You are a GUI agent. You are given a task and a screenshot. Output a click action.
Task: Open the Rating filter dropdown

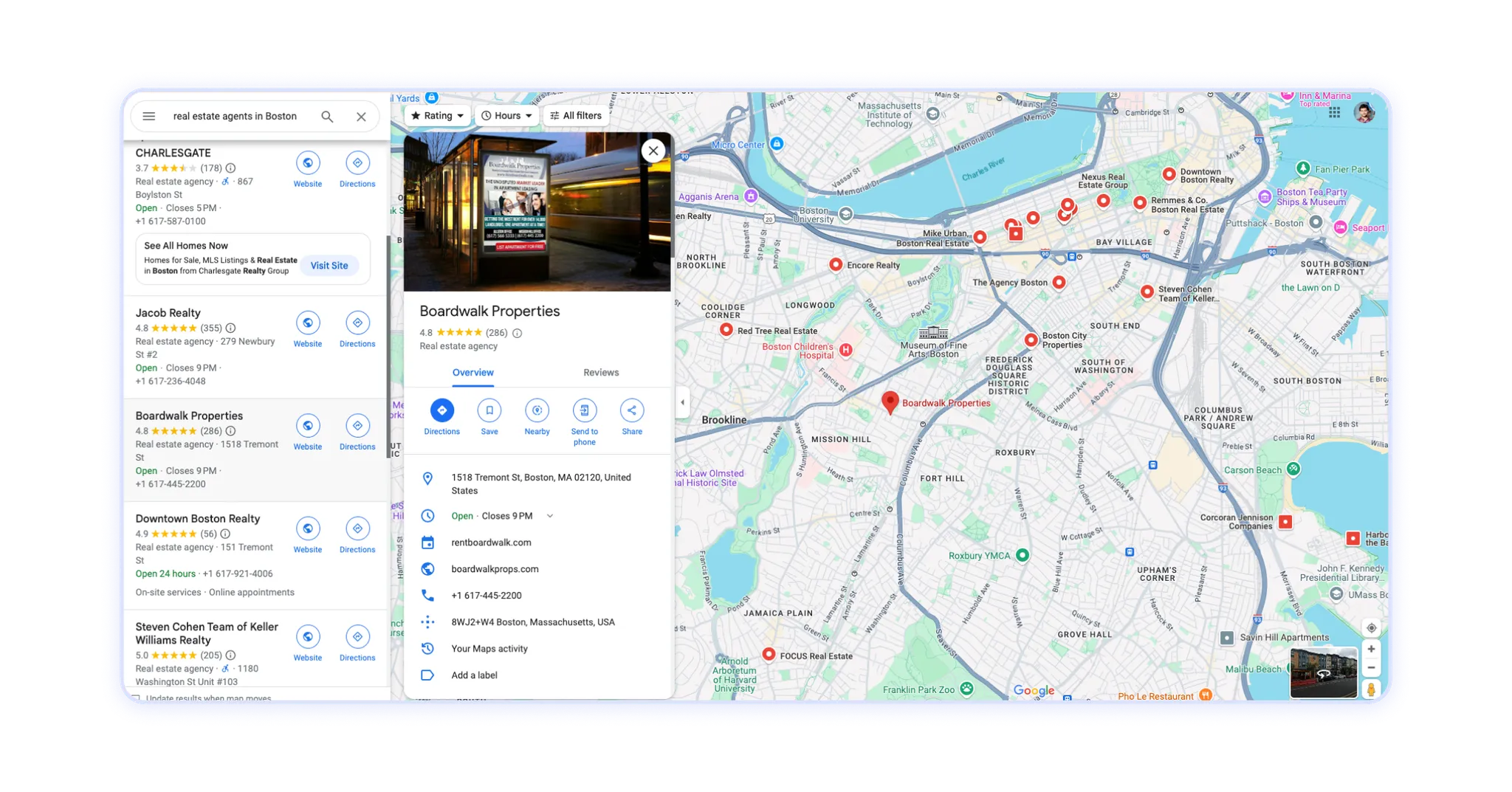[x=437, y=116]
